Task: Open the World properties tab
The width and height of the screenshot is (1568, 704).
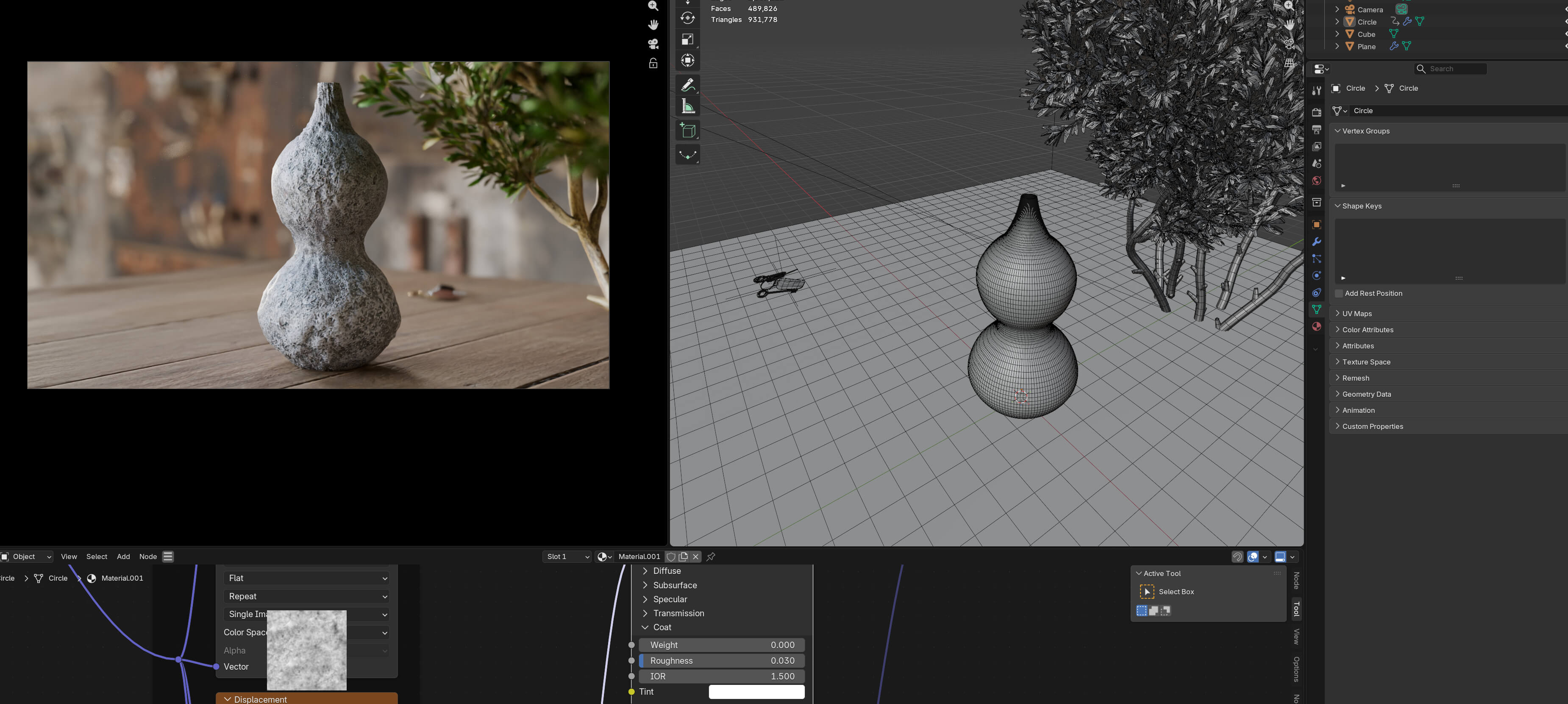Action: pos(1317,181)
